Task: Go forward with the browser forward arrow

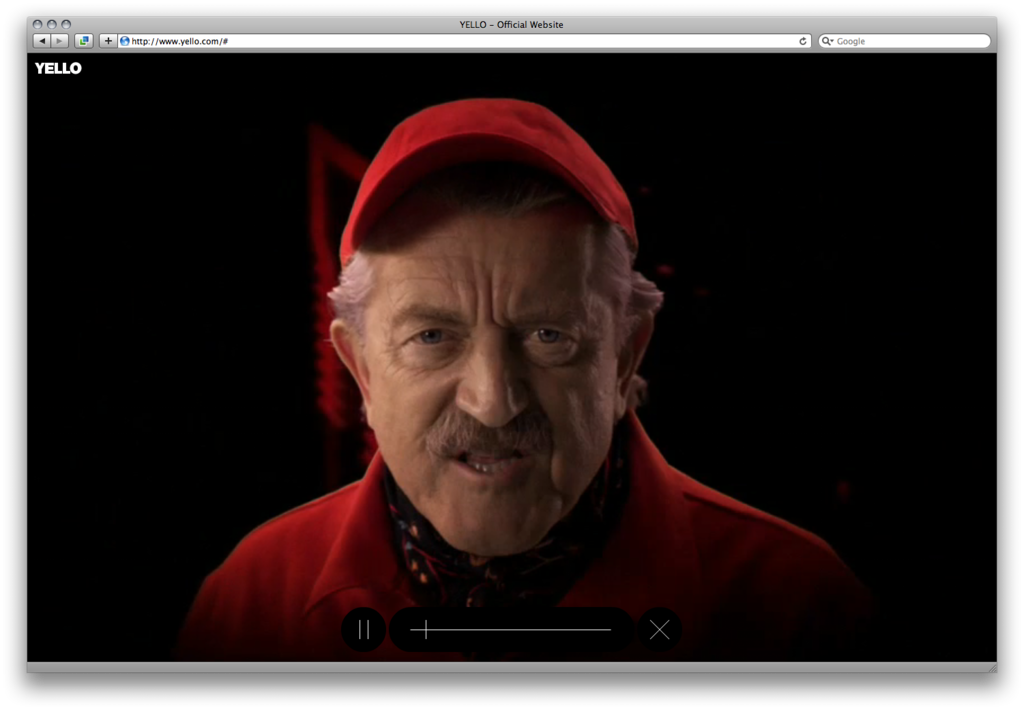Action: [x=59, y=41]
